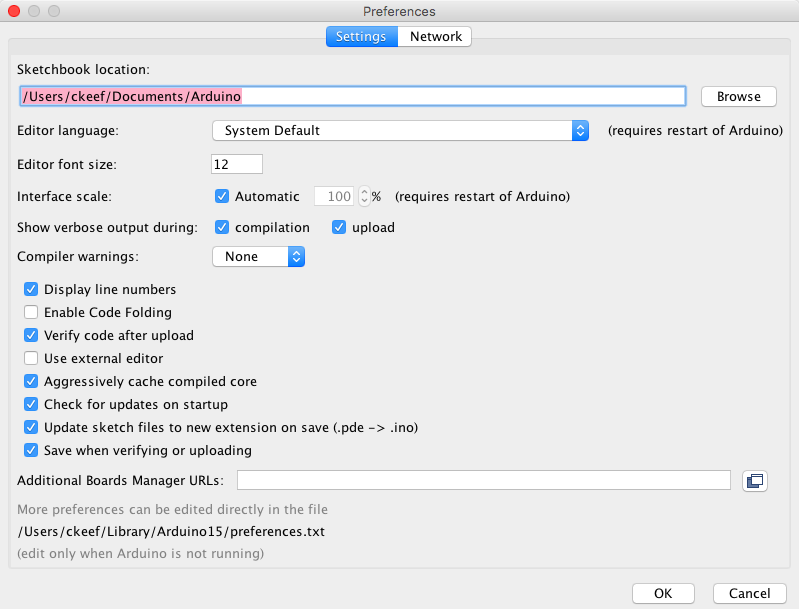The height and width of the screenshot is (609, 799).
Task: Switch to the Network tab
Action: click(x=436, y=37)
